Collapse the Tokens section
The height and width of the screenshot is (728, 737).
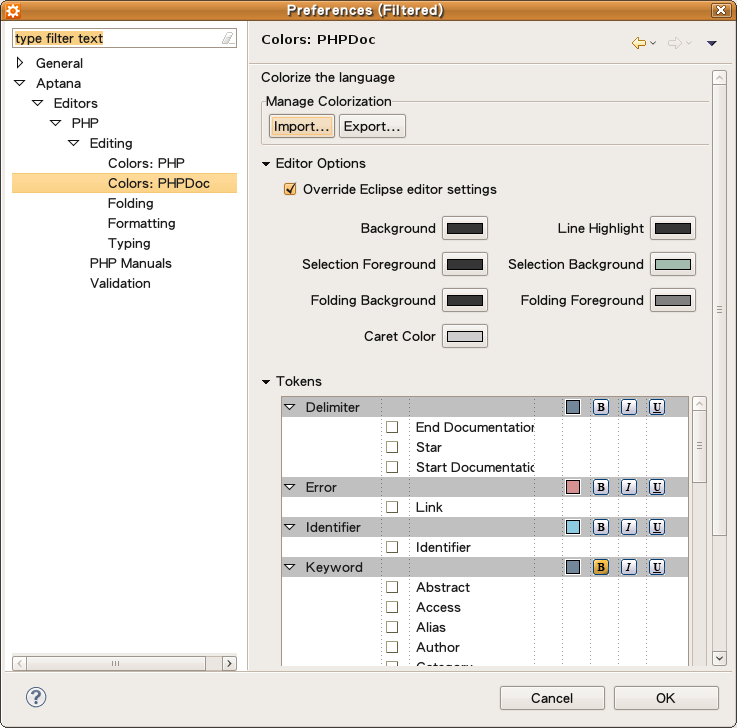click(266, 382)
